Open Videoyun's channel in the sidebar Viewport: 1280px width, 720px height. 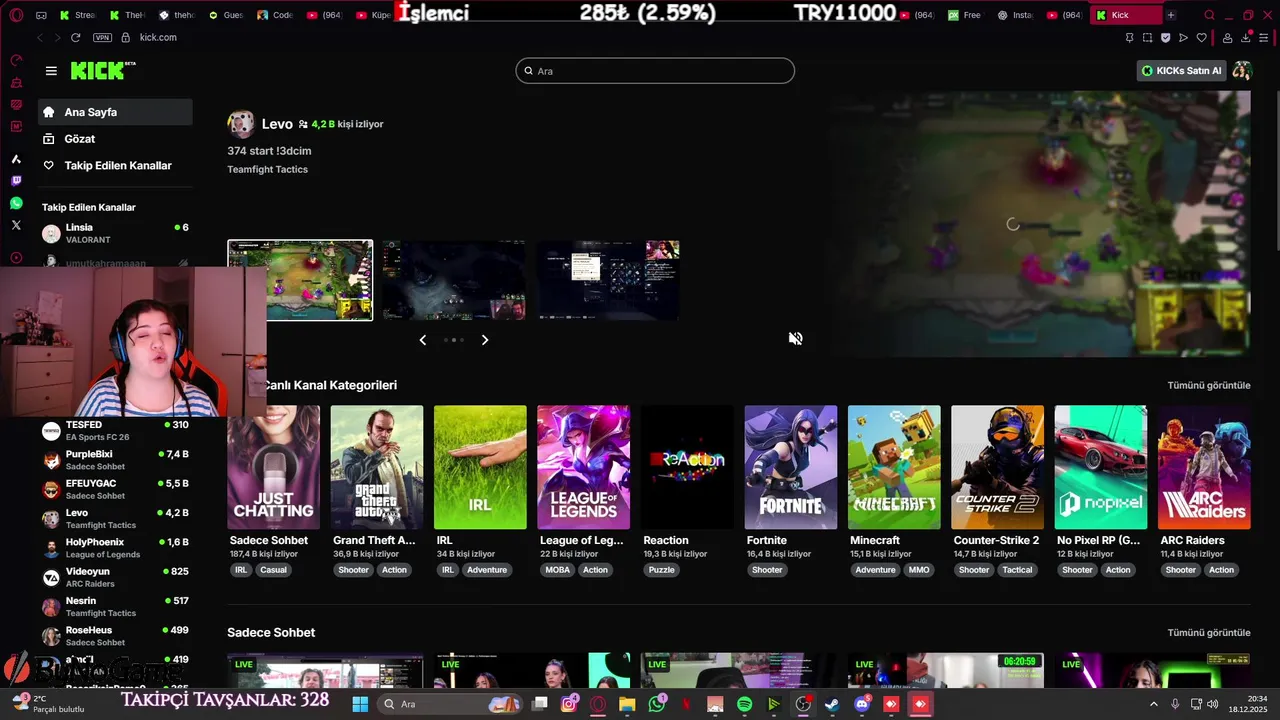click(115, 577)
